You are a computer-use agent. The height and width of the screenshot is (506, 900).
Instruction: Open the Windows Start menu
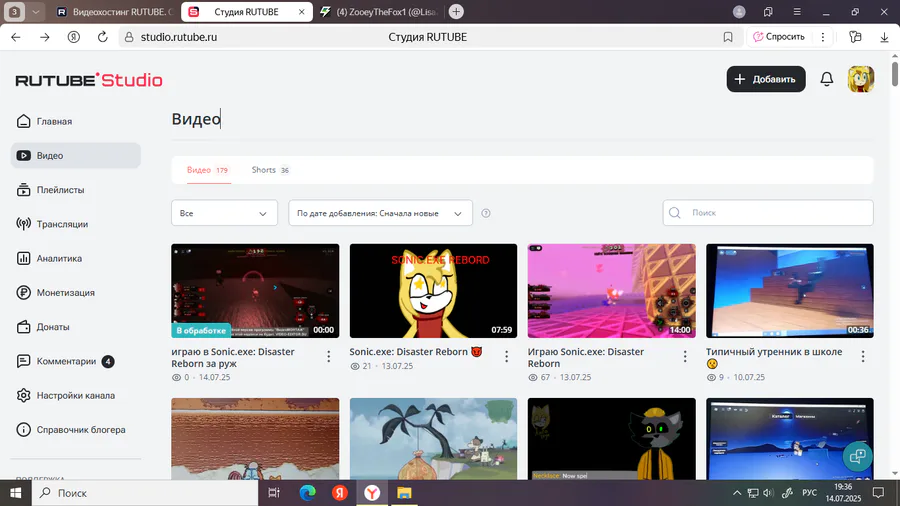[15, 493]
